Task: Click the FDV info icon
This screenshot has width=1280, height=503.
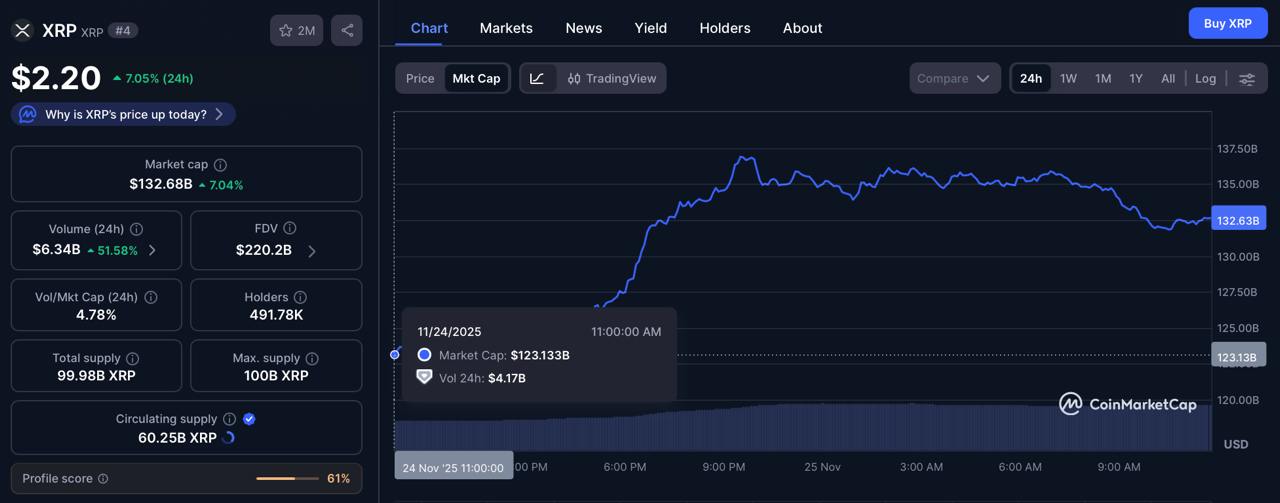Action: coord(290,229)
